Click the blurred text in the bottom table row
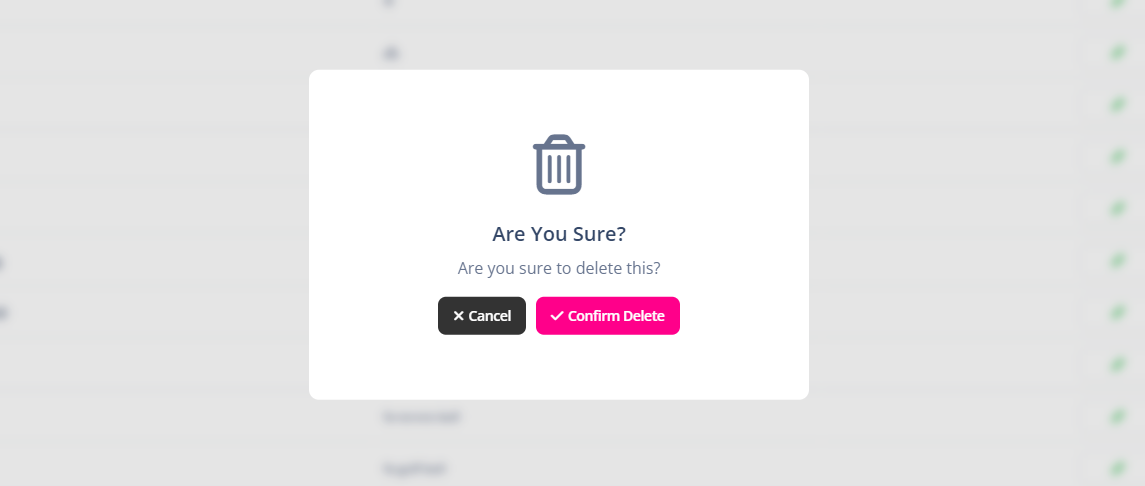 point(414,468)
